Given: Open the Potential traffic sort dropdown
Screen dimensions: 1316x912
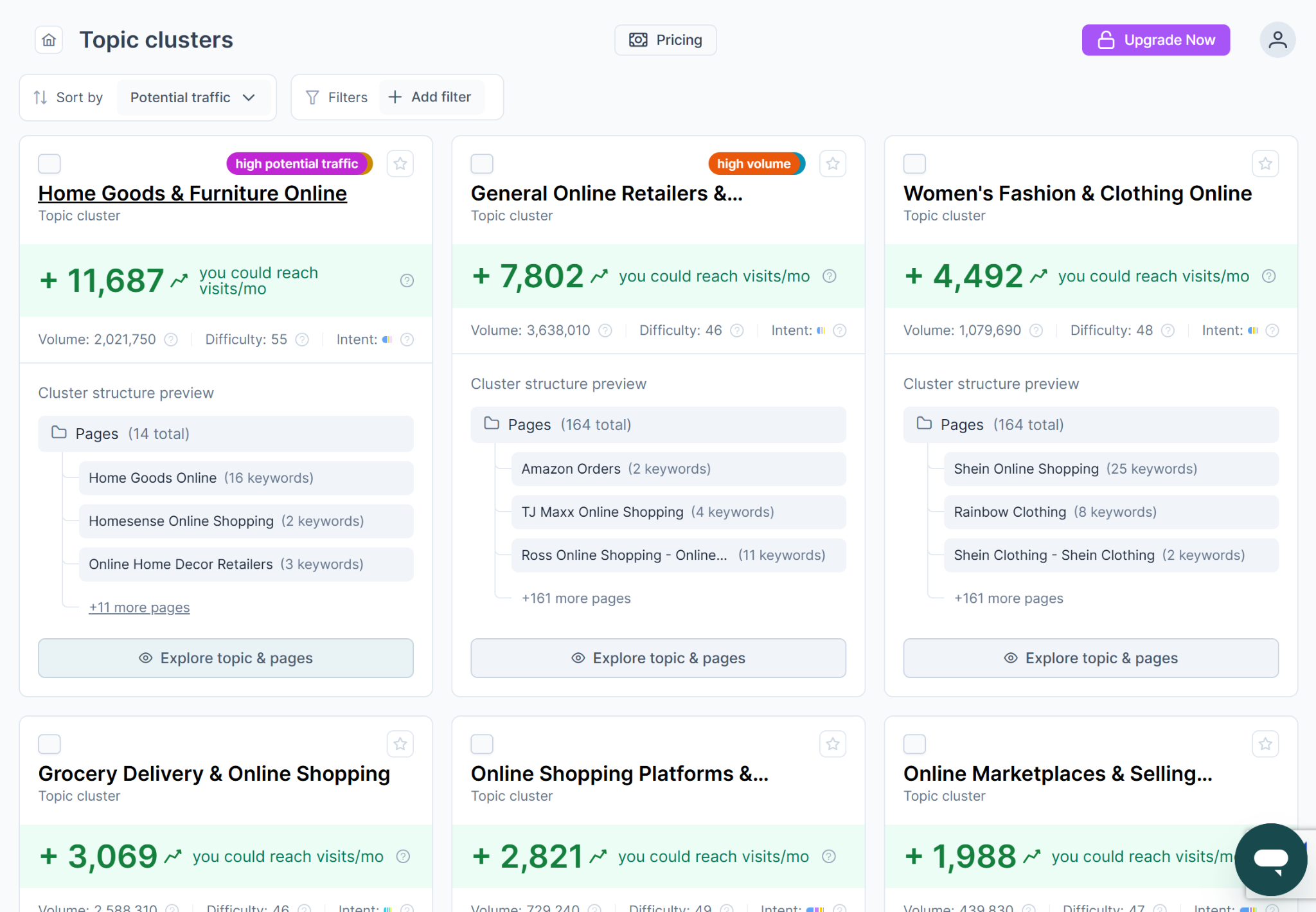Looking at the screenshot, I should (x=193, y=98).
